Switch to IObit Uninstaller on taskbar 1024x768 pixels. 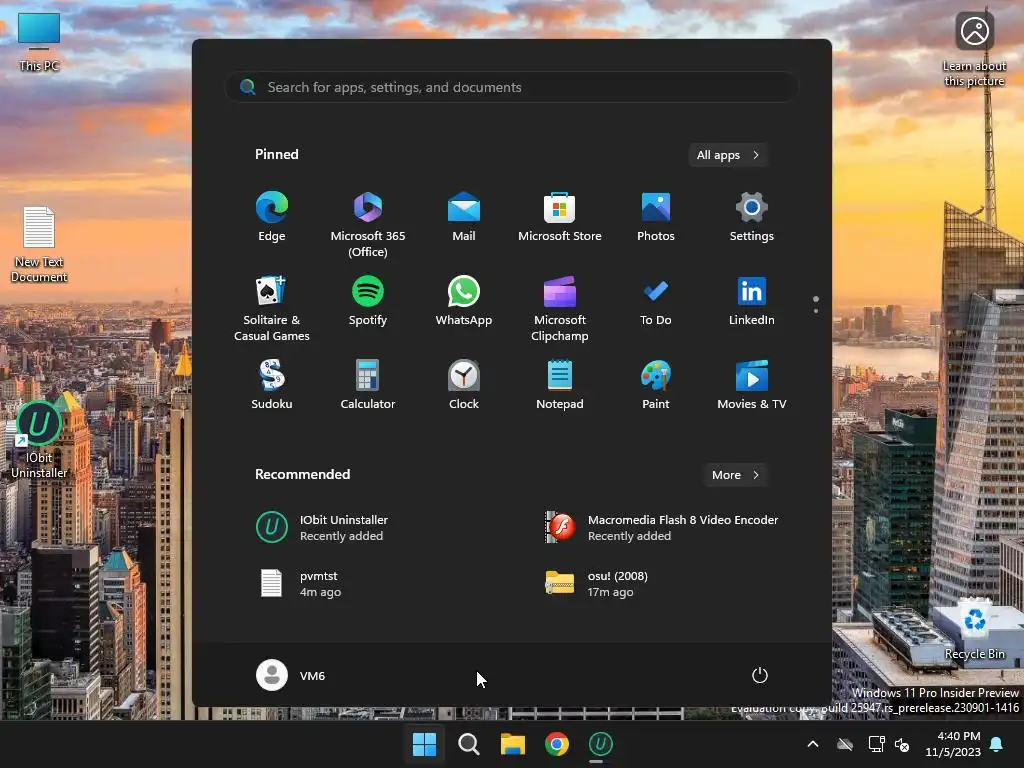pos(601,744)
